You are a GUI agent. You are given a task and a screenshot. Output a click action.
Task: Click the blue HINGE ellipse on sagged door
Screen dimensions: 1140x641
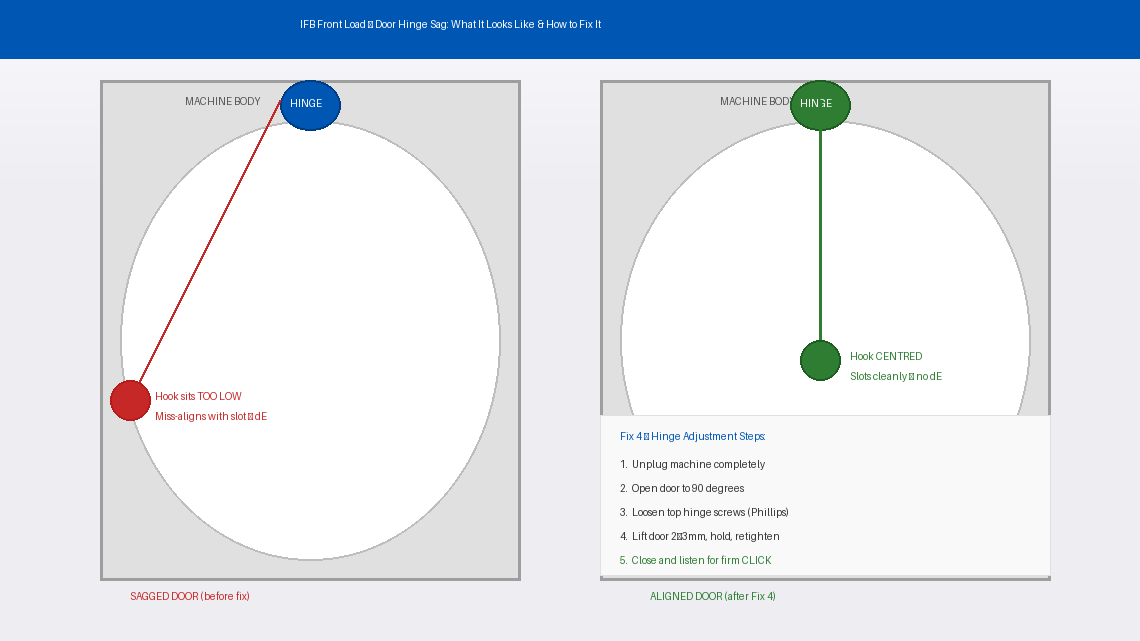pyautogui.click(x=310, y=105)
